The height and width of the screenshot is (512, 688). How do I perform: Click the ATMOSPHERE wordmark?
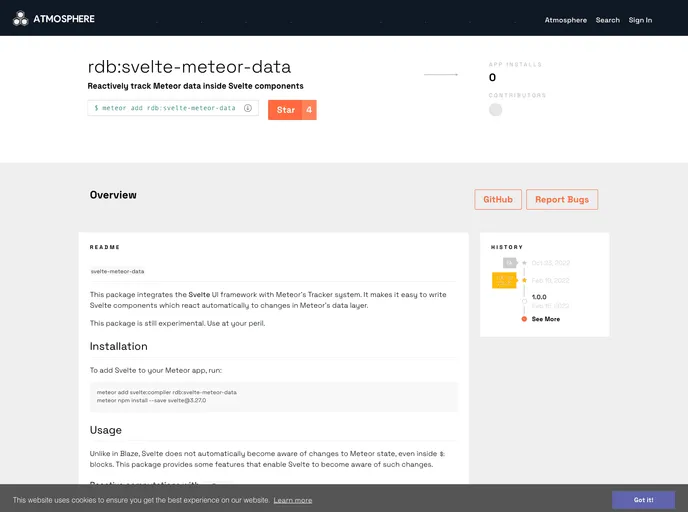[64, 19]
